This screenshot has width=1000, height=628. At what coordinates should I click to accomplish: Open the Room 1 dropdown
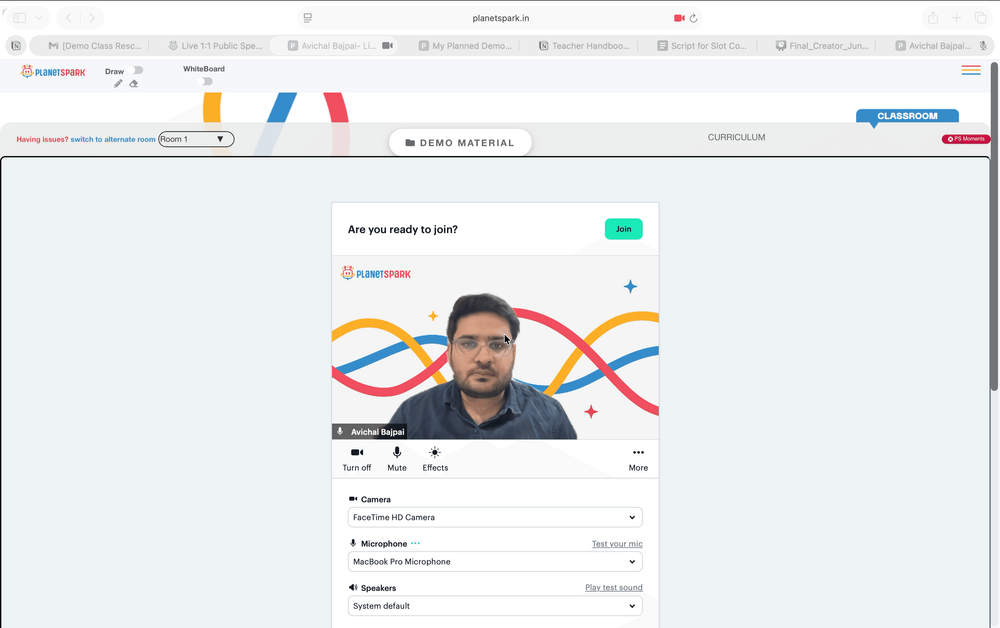point(196,139)
